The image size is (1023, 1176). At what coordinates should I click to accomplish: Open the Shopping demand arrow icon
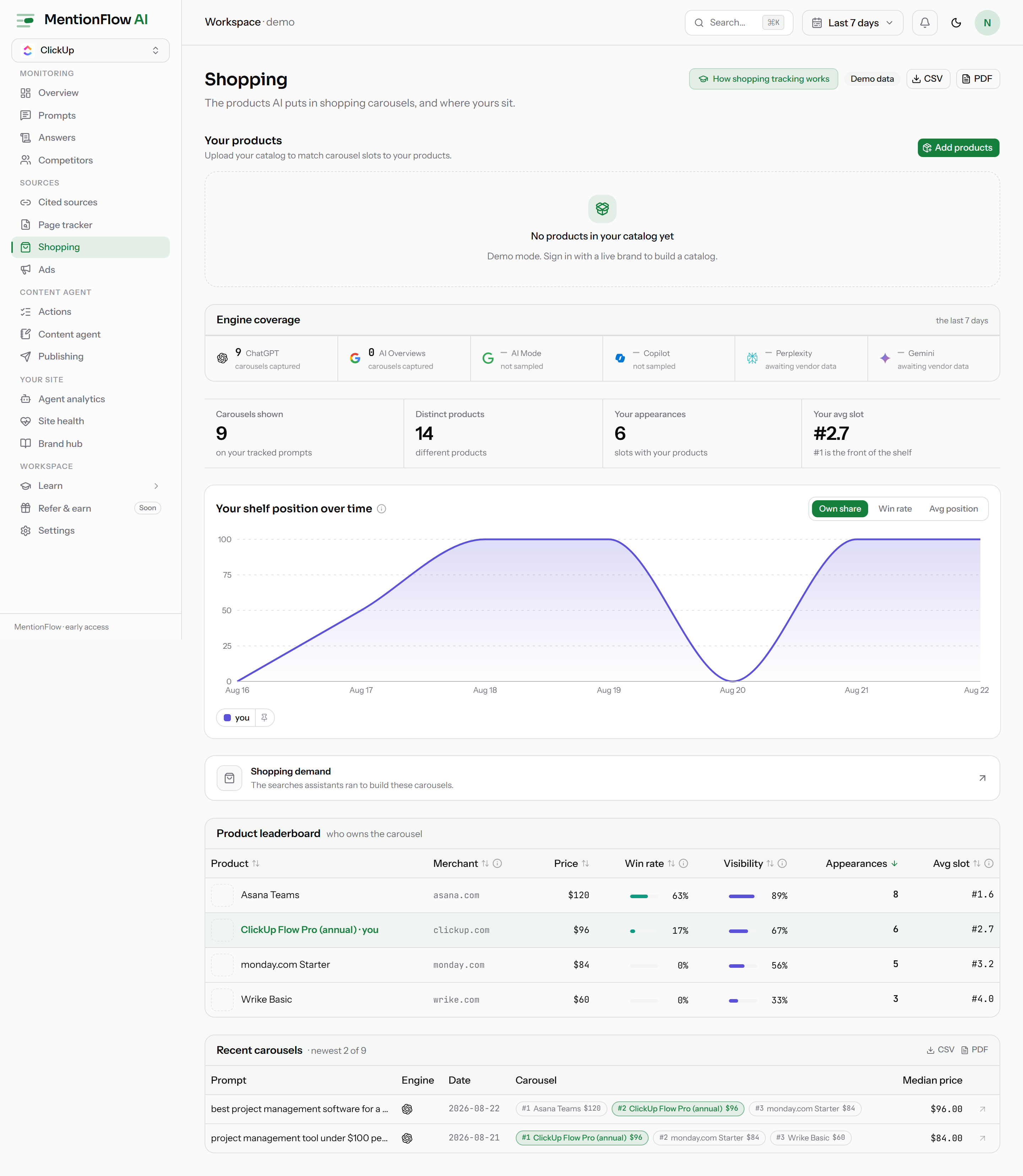pyautogui.click(x=983, y=778)
